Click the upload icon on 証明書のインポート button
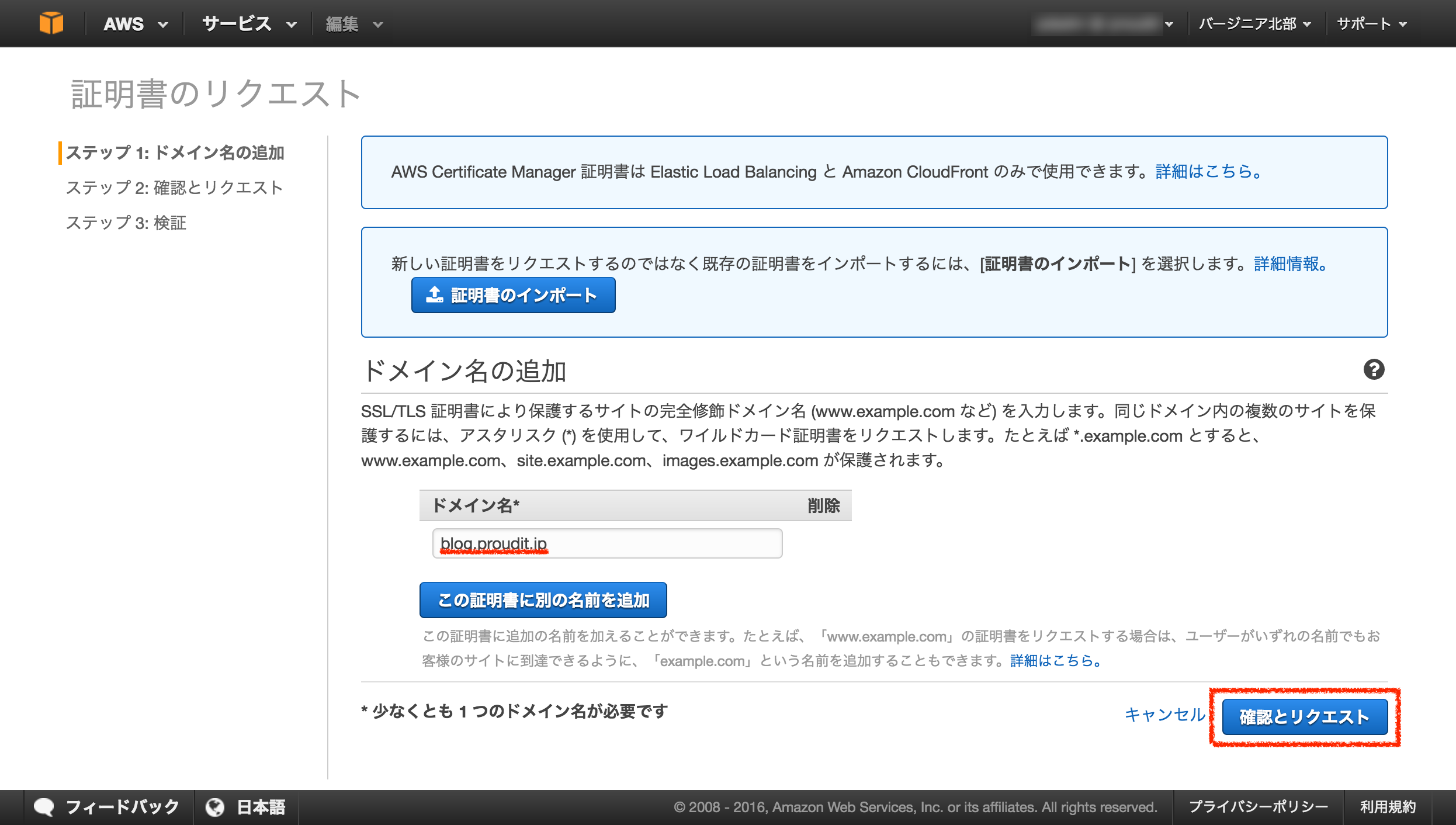1456x825 pixels. point(434,295)
